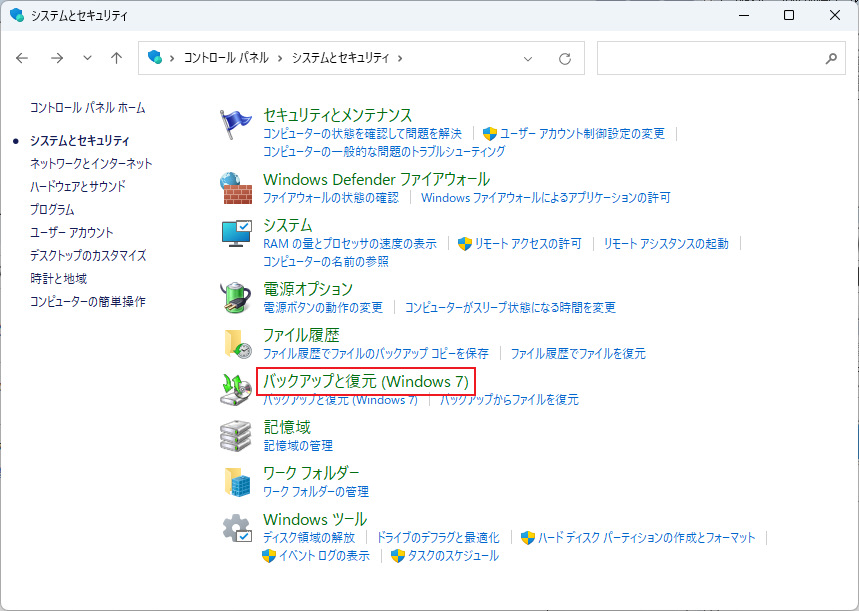Image resolution: width=859 pixels, height=611 pixels.
Task: Expand chevron after システムとセキュリティ breadcrumb
Action: pos(400,58)
